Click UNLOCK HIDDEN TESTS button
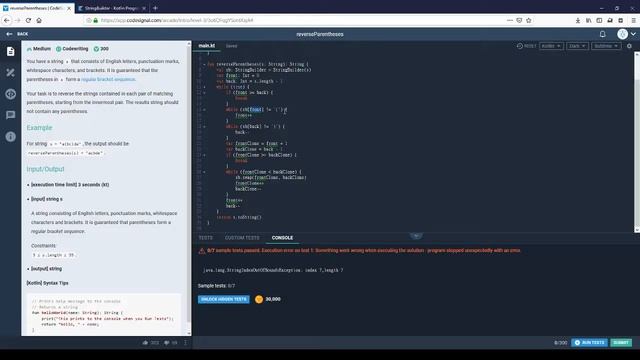 coord(224,299)
